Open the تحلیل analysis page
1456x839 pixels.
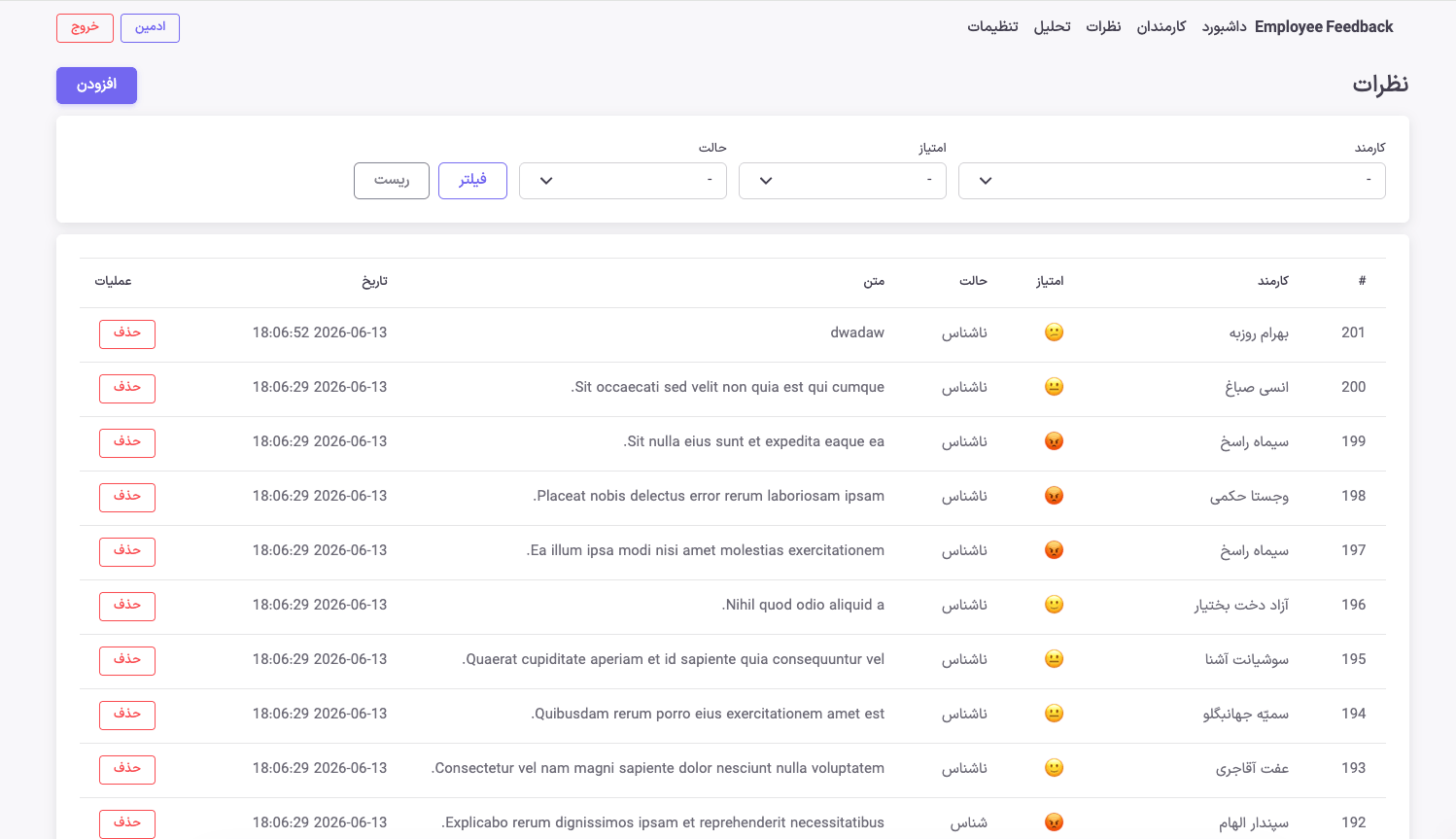click(1052, 27)
